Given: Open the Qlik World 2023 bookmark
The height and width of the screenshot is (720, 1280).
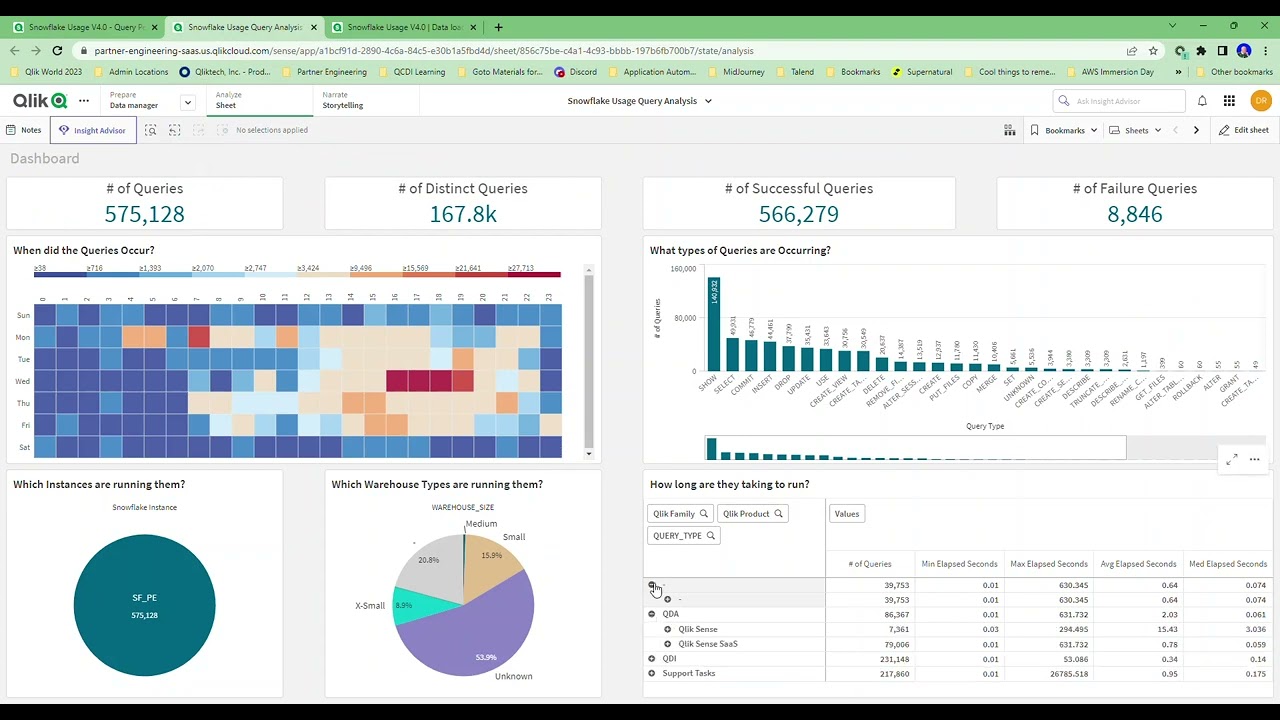Looking at the screenshot, I should coord(46,72).
